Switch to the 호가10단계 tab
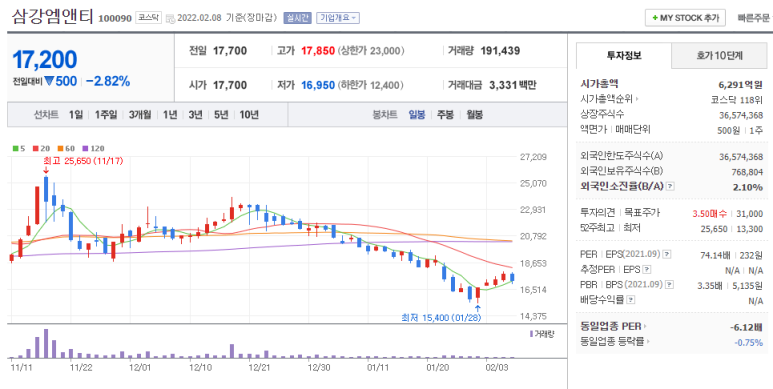773x389 pixels. click(720, 56)
